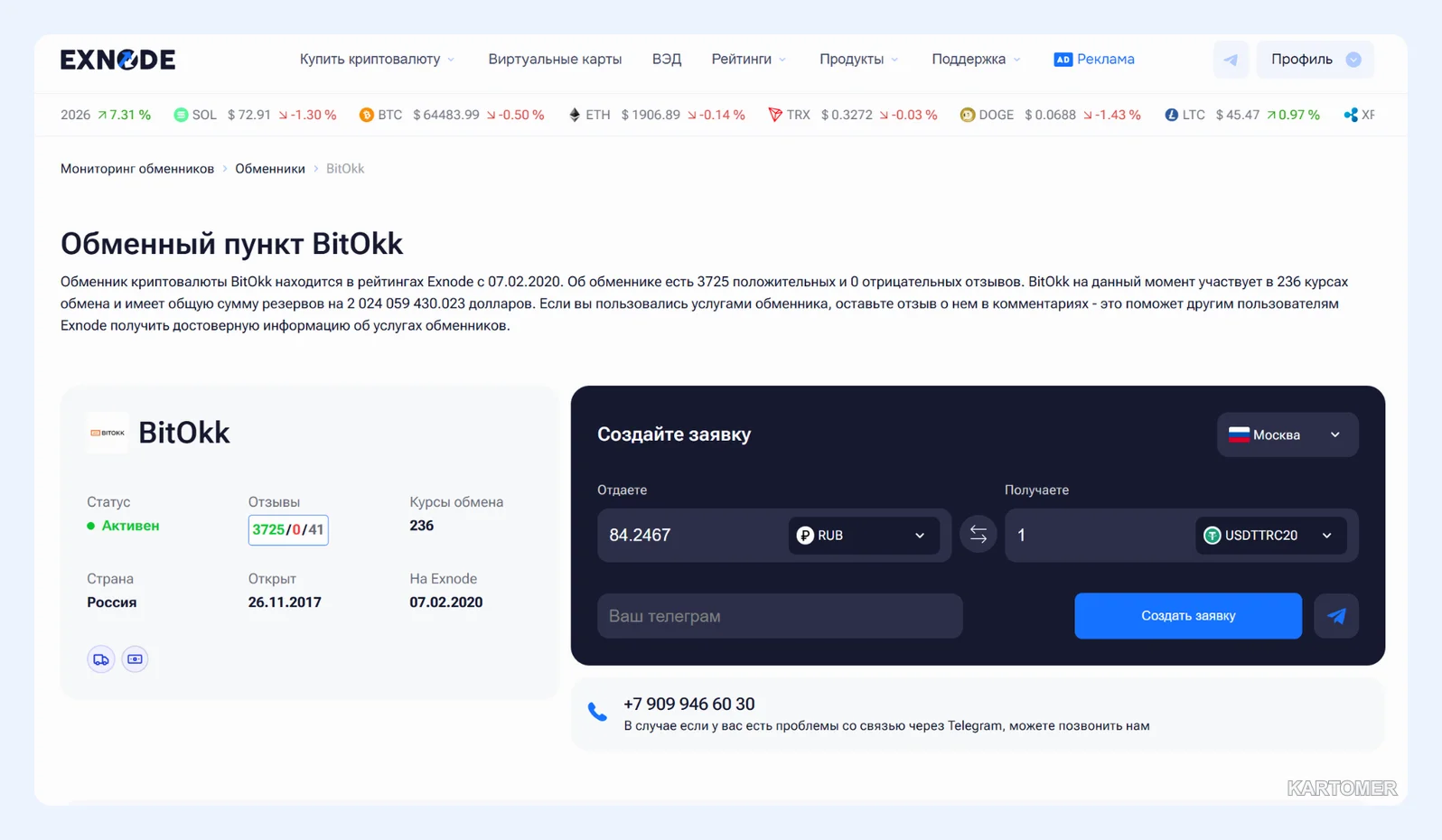Click the Создать заявку button
The height and width of the screenshot is (840, 1442).
(x=1188, y=616)
